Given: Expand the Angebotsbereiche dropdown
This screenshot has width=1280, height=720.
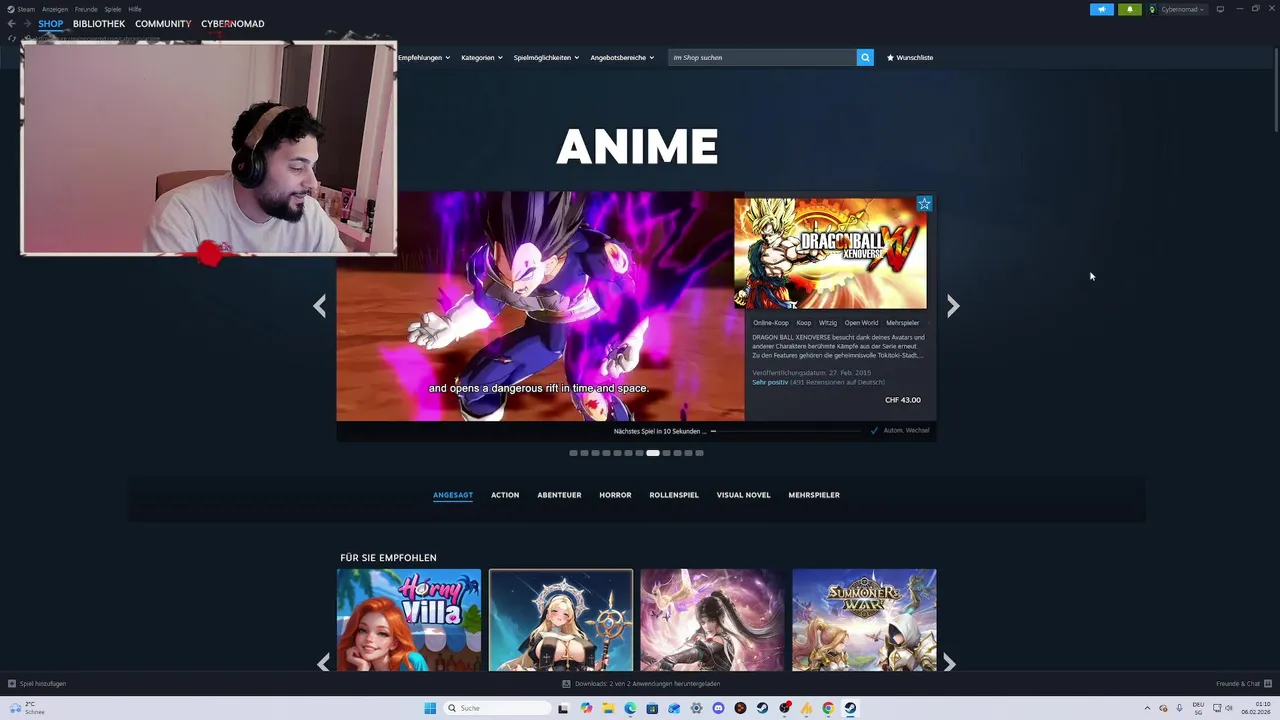Looking at the screenshot, I should [x=622, y=57].
